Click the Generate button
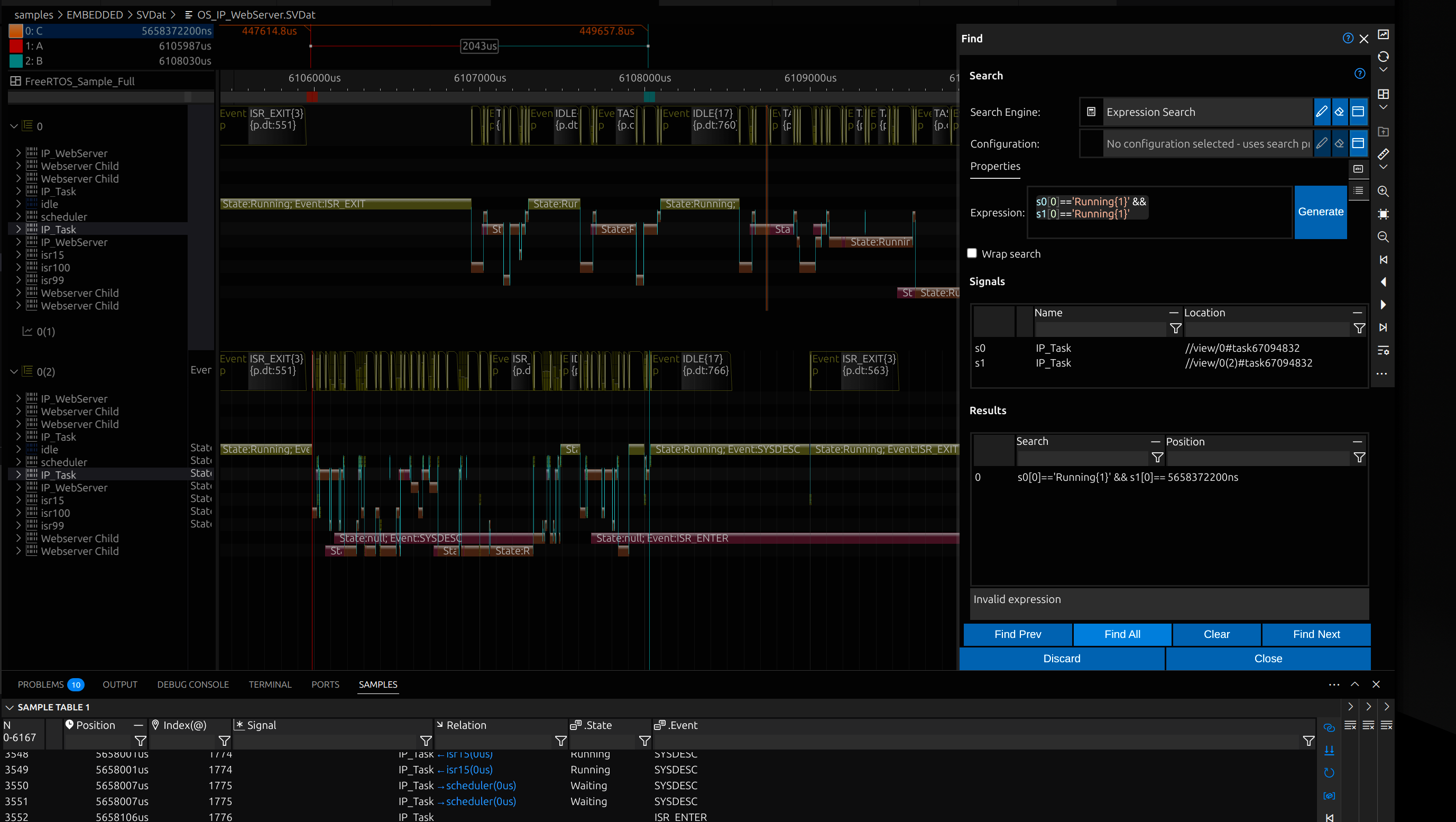Viewport: 1456px width, 822px height. point(1320,212)
